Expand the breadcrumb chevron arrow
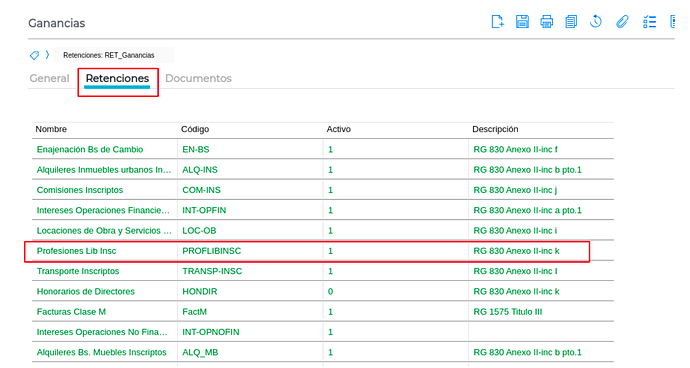690x368 pixels. [x=47, y=55]
